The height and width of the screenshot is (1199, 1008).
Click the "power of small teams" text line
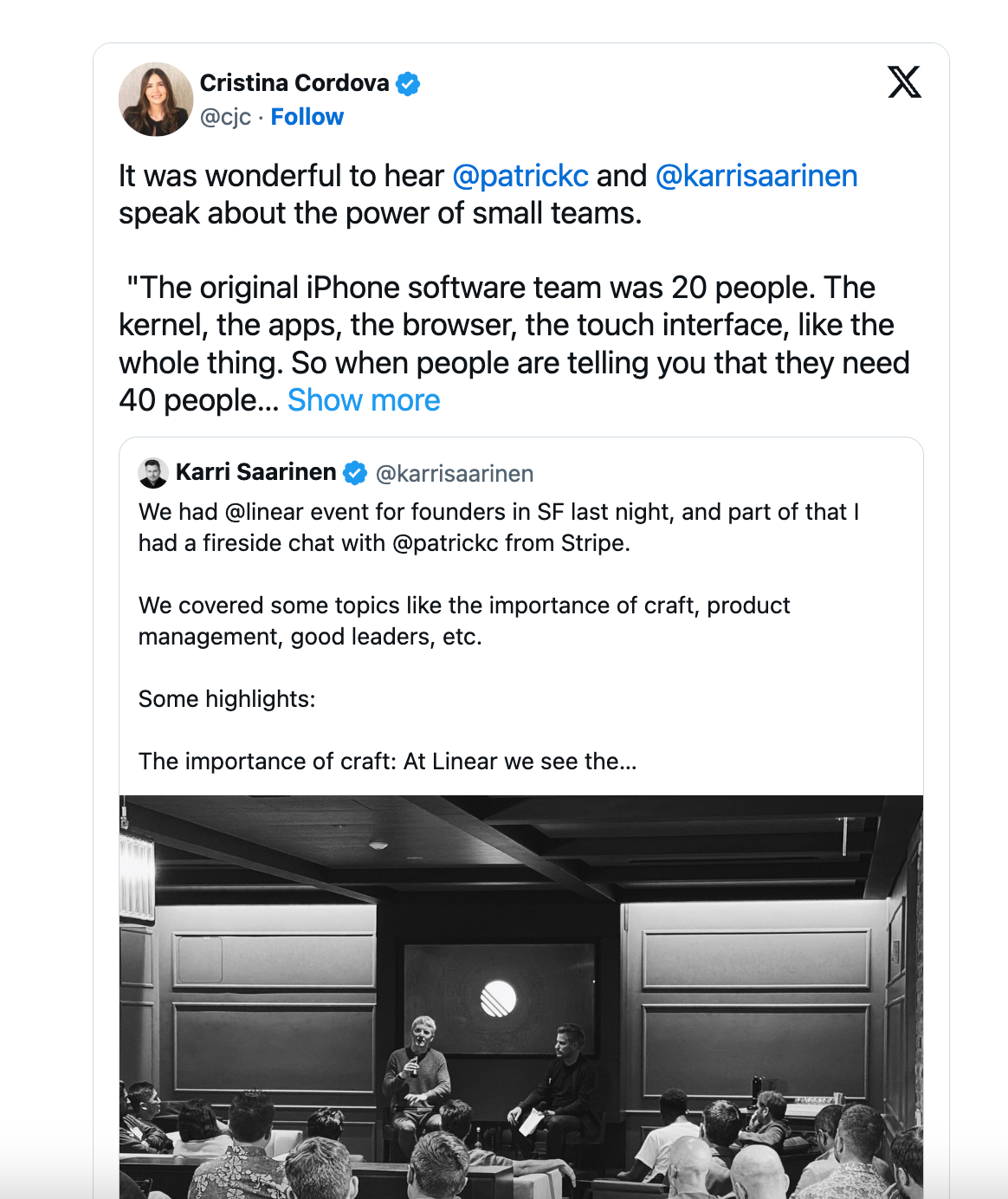click(x=380, y=214)
